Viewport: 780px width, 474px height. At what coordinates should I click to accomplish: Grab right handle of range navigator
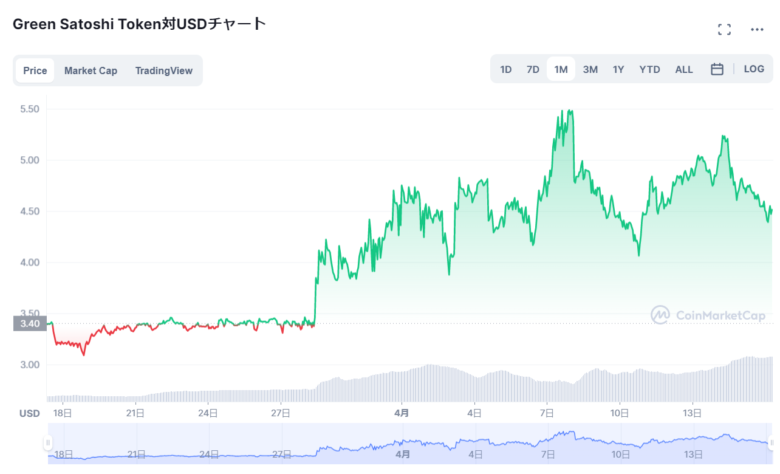(x=772, y=442)
